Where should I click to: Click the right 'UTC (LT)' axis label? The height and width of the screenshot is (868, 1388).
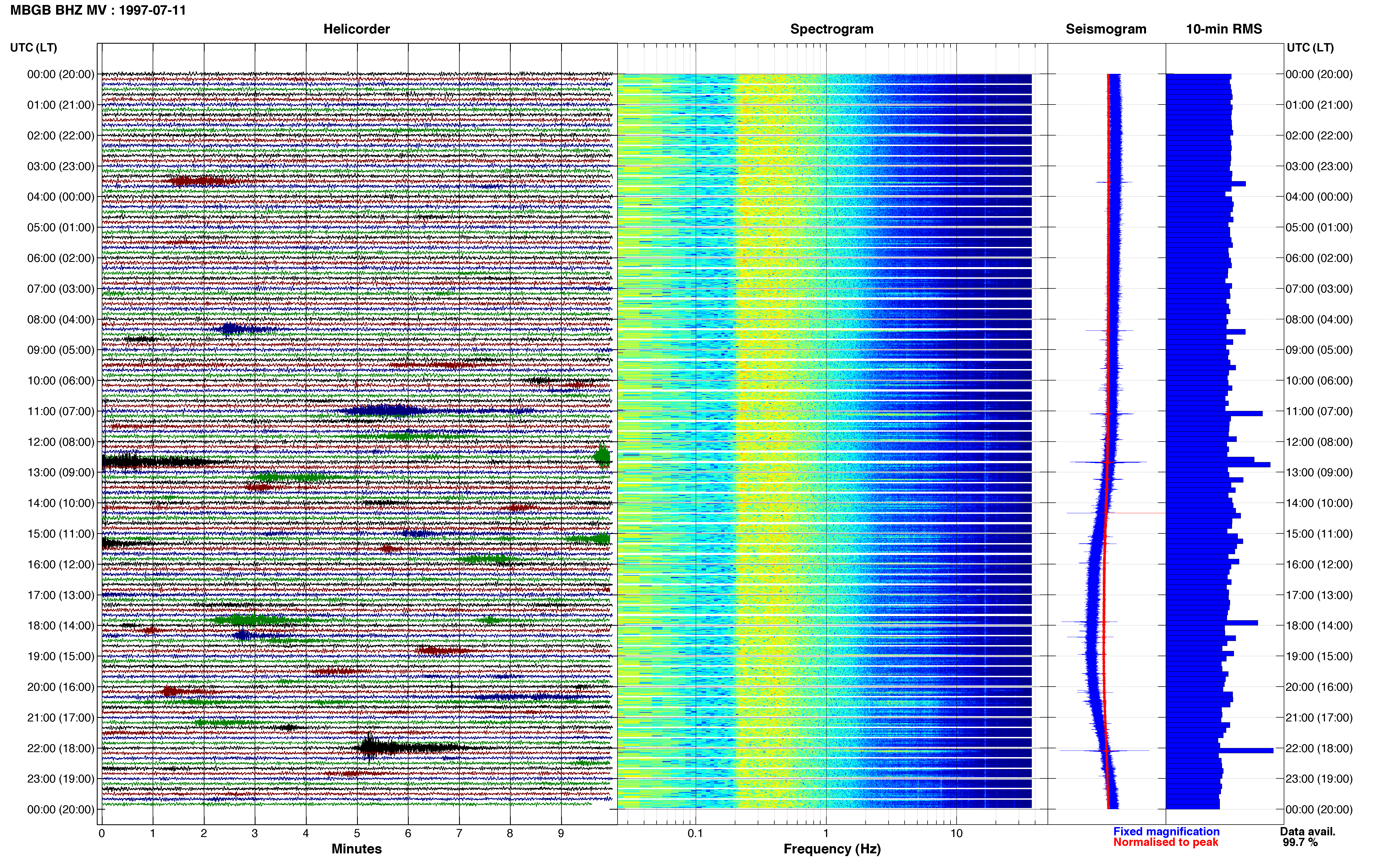click(1311, 48)
